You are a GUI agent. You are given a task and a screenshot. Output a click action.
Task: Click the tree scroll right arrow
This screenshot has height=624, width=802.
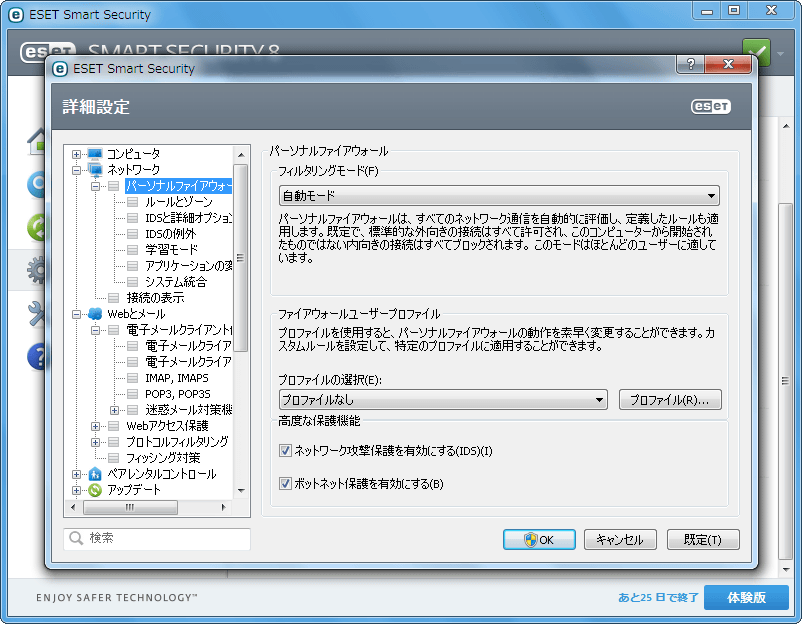coord(224,507)
